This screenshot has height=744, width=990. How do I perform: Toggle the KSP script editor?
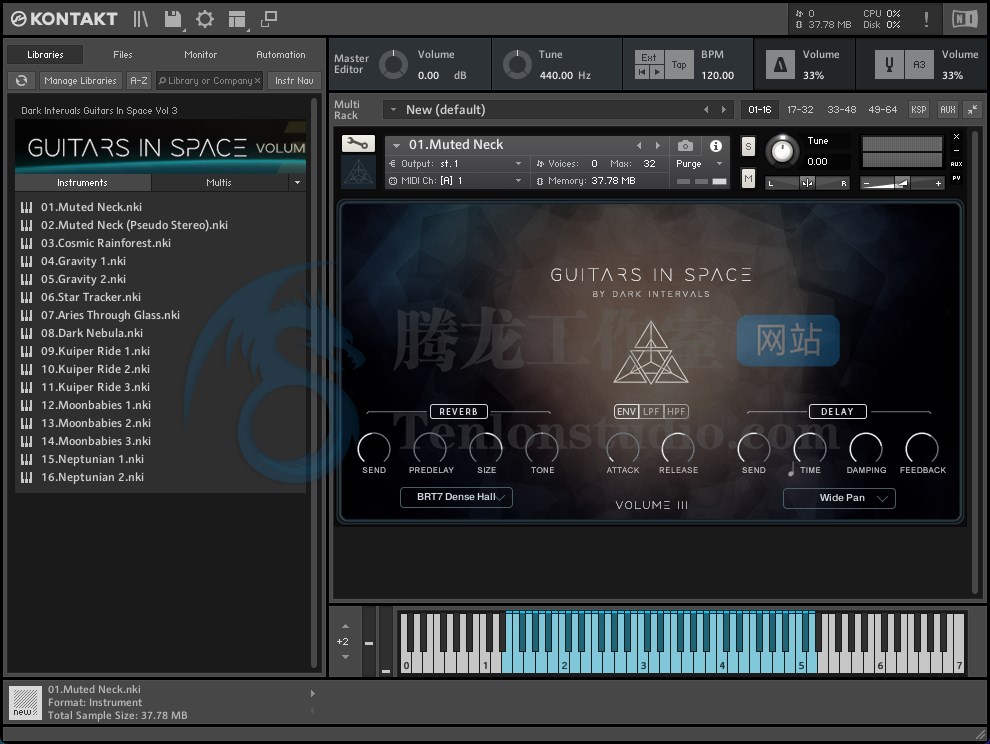click(919, 109)
